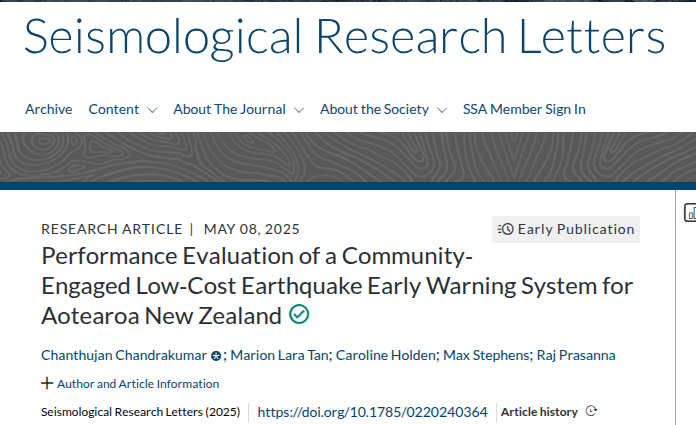View author Marion Lara Tan
This screenshot has height=425, width=696.
280,355
